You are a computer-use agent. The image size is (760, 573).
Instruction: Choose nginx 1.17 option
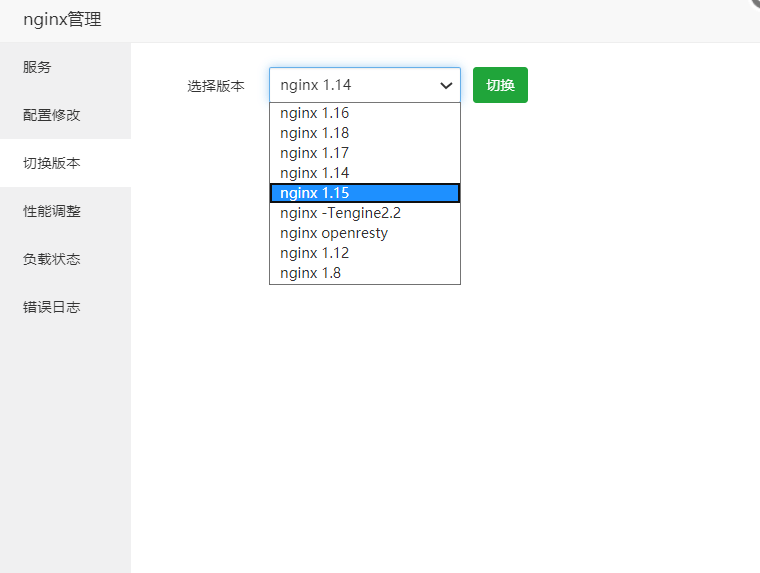tap(364, 153)
